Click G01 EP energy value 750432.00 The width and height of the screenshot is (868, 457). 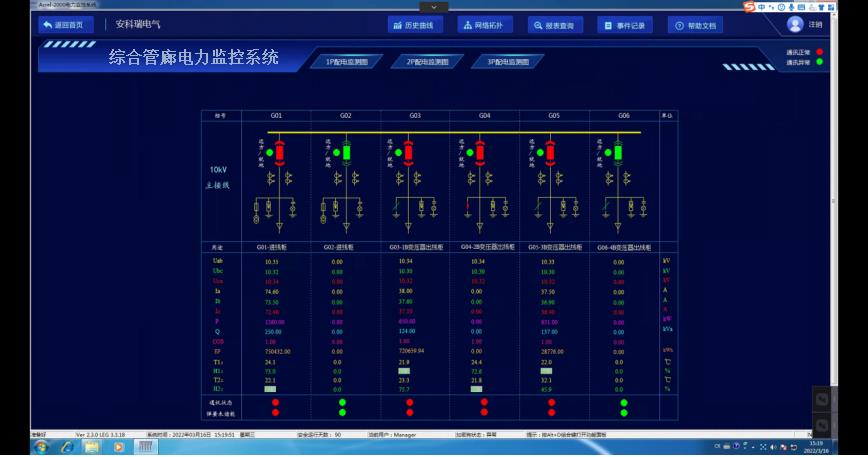pos(278,351)
